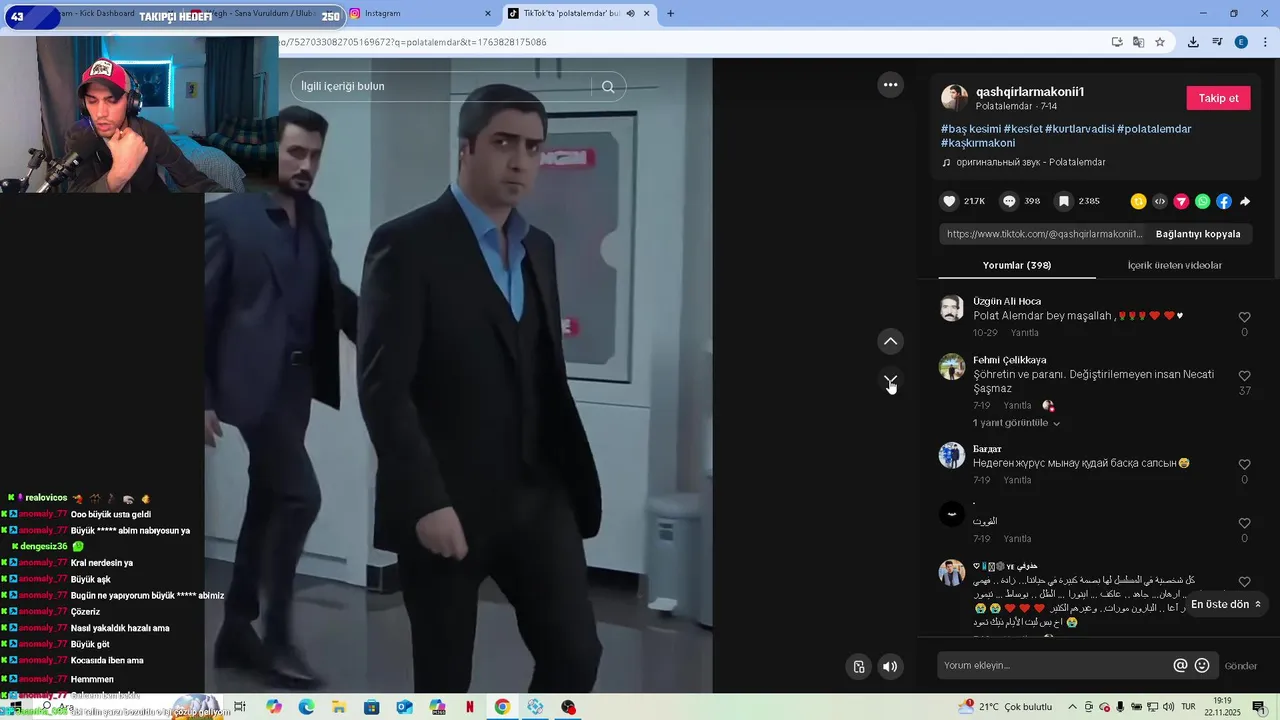Toggle auto-scroll icon beside volume button
This screenshot has height=720, width=1280.
(x=859, y=666)
